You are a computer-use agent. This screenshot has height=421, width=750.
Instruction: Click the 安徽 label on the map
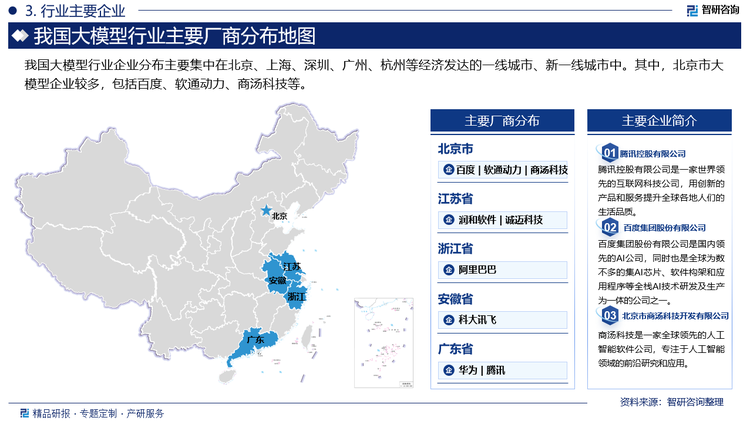tap(277, 280)
